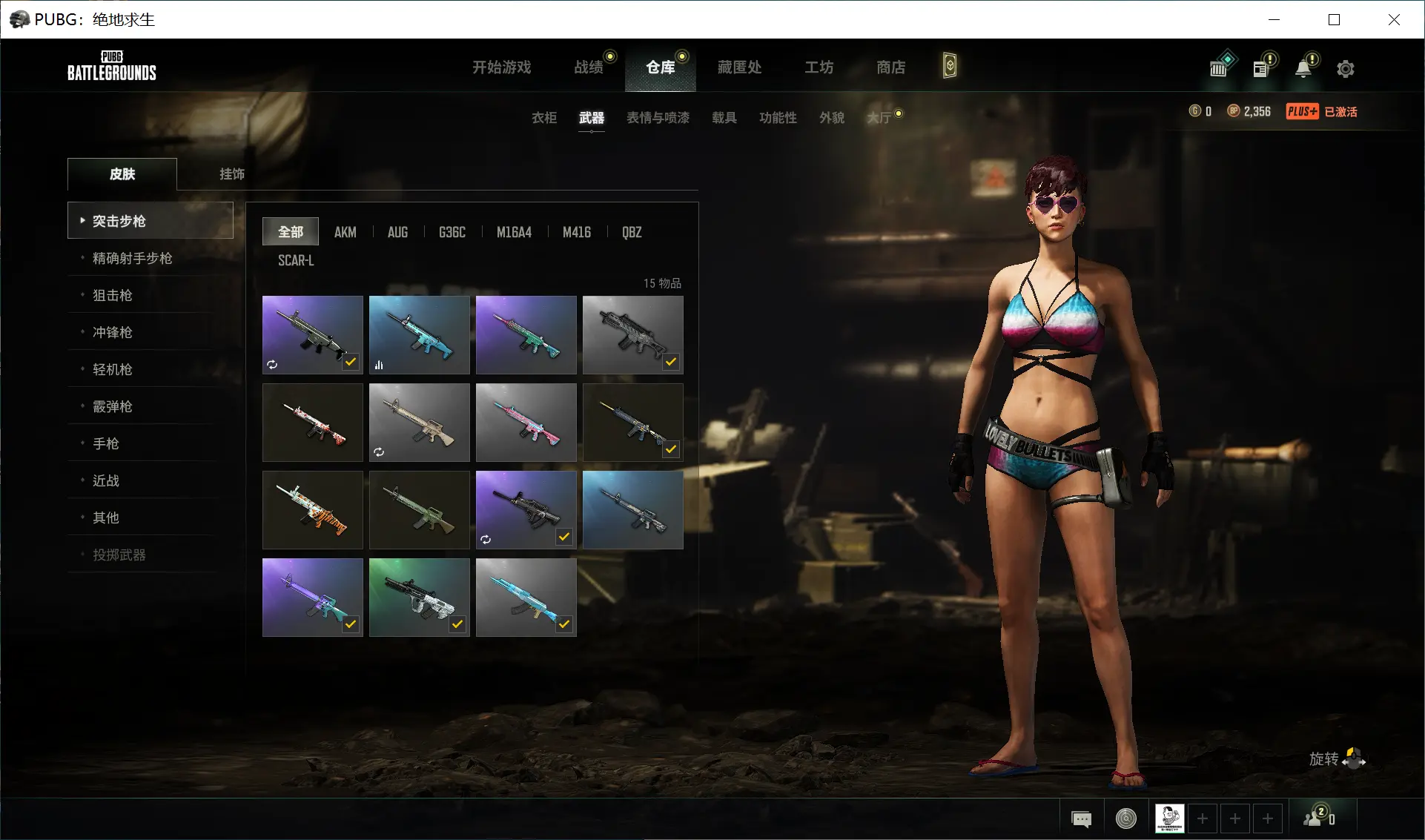Screen dimensions: 1425x840
Task: Toggle equipped checkmark on black purple-background rifle skin
Action: pyautogui.click(x=564, y=537)
